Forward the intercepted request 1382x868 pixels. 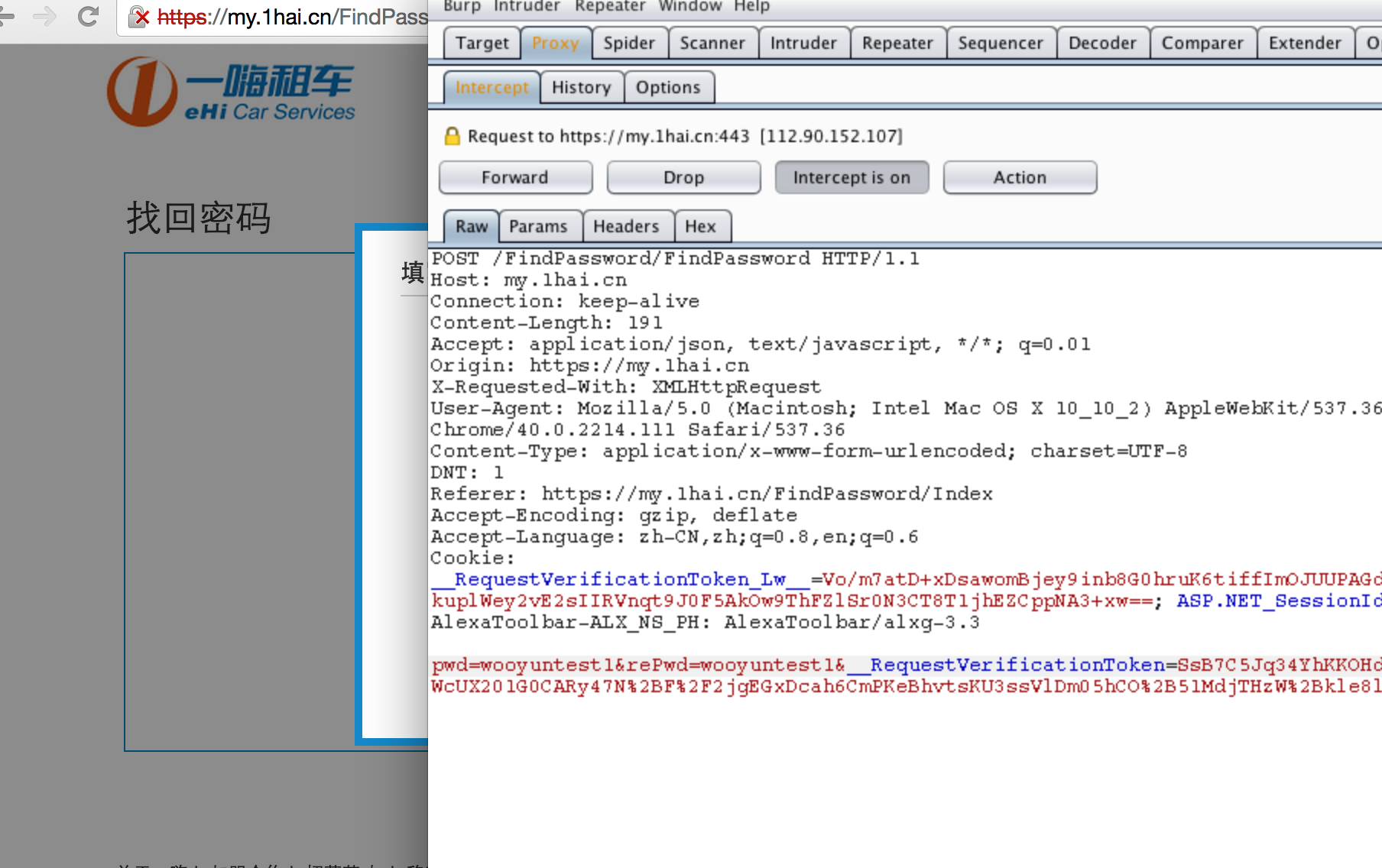pos(515,177)
